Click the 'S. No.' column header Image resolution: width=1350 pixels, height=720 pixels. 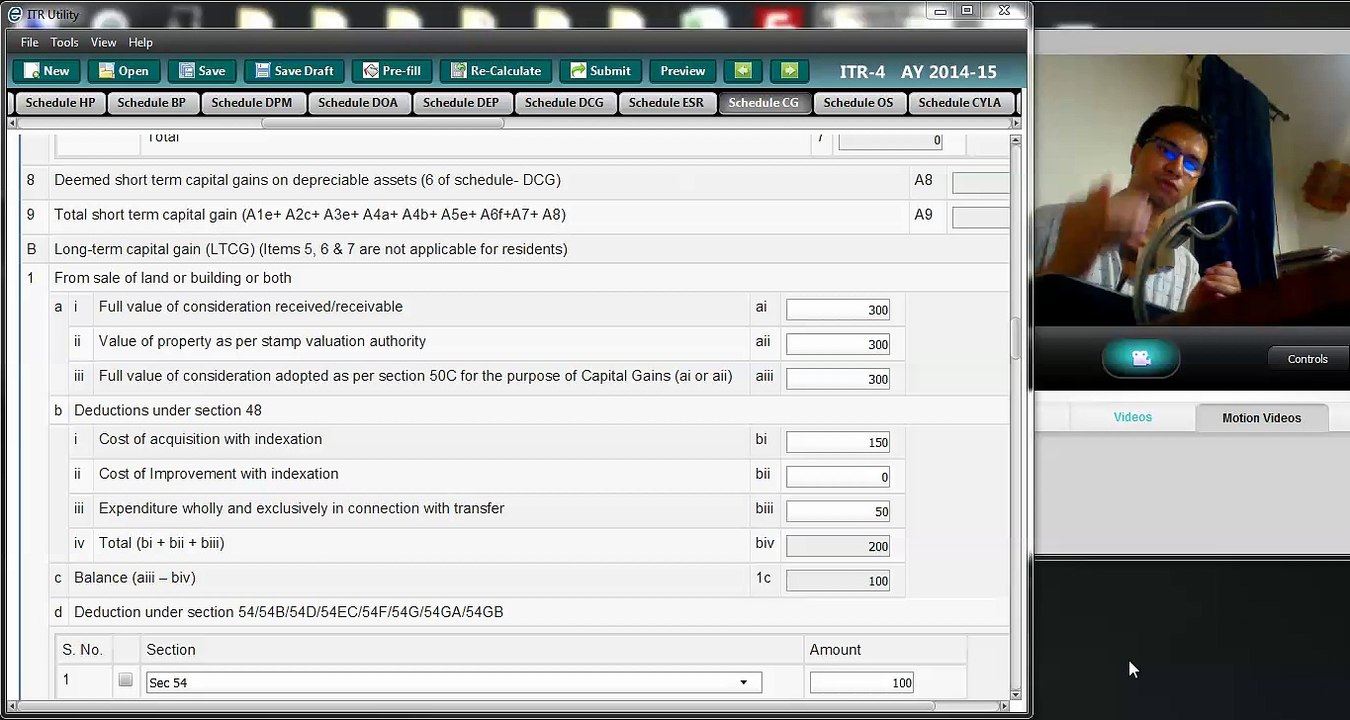click(x=83, y=650)
